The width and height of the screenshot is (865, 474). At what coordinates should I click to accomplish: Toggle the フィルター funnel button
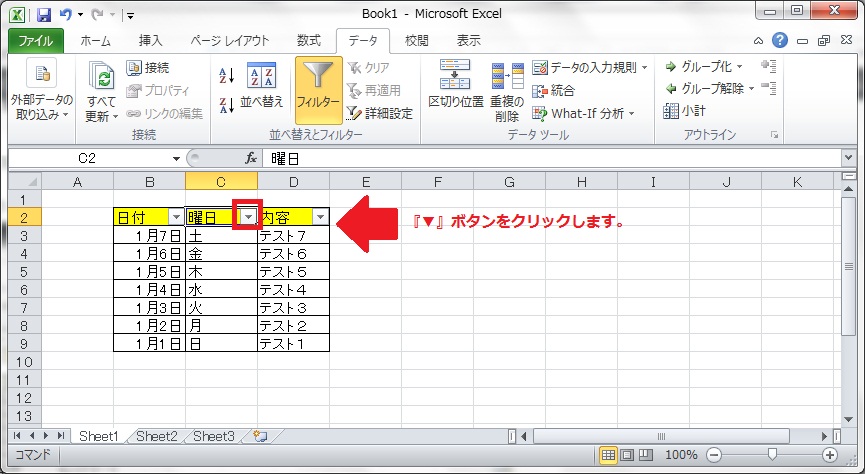tap(318, 90)
